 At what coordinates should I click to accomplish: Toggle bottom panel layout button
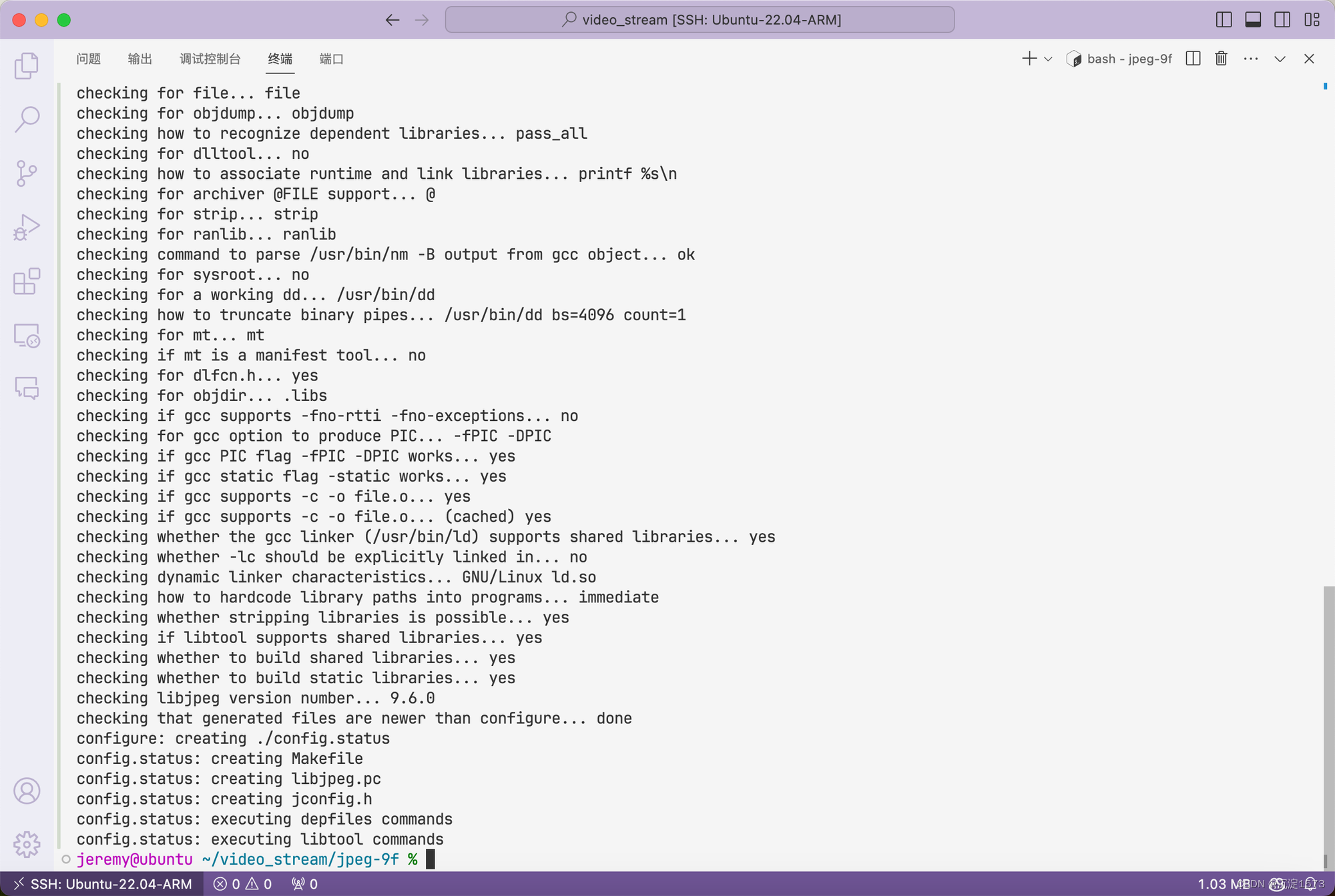[x=1253, y=19]
